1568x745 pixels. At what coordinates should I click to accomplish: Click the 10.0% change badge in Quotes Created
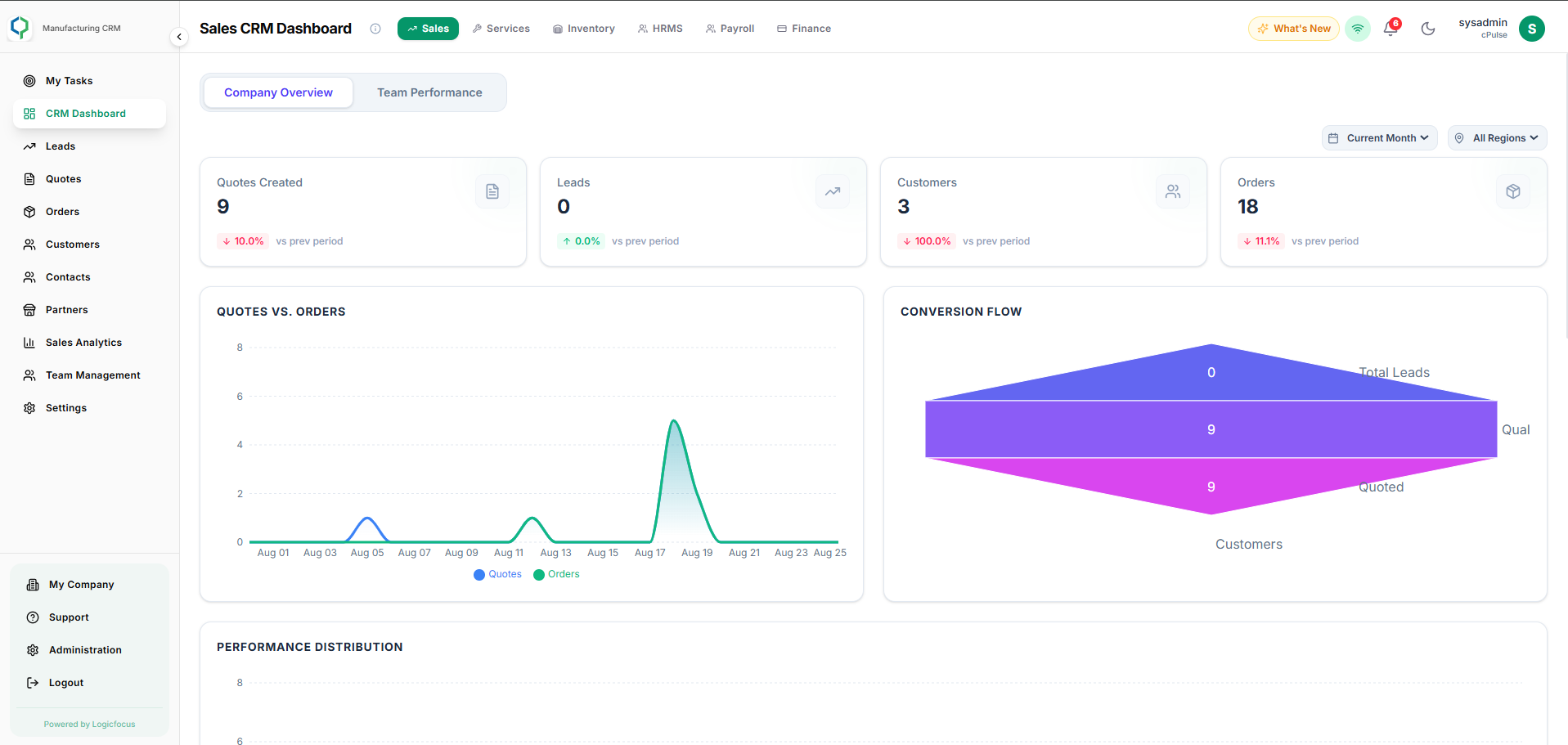click(x=243, y=241)
